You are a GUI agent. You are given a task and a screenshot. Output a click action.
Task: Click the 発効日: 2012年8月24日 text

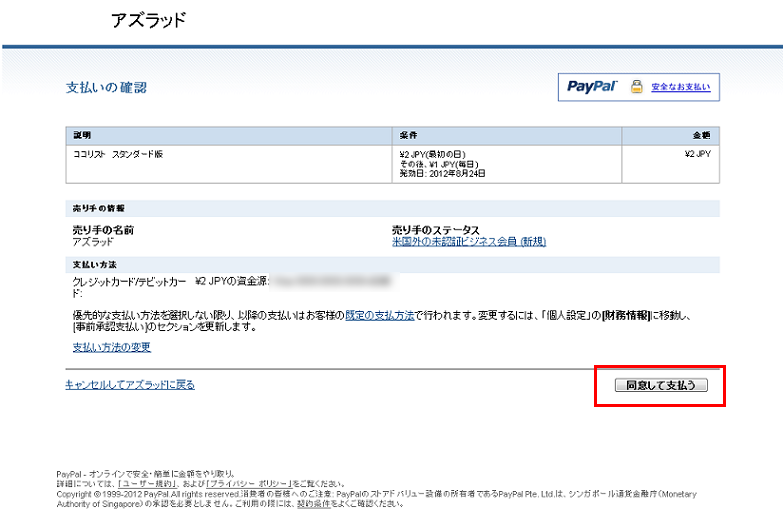pyautogui.click(x=442, y=173)
